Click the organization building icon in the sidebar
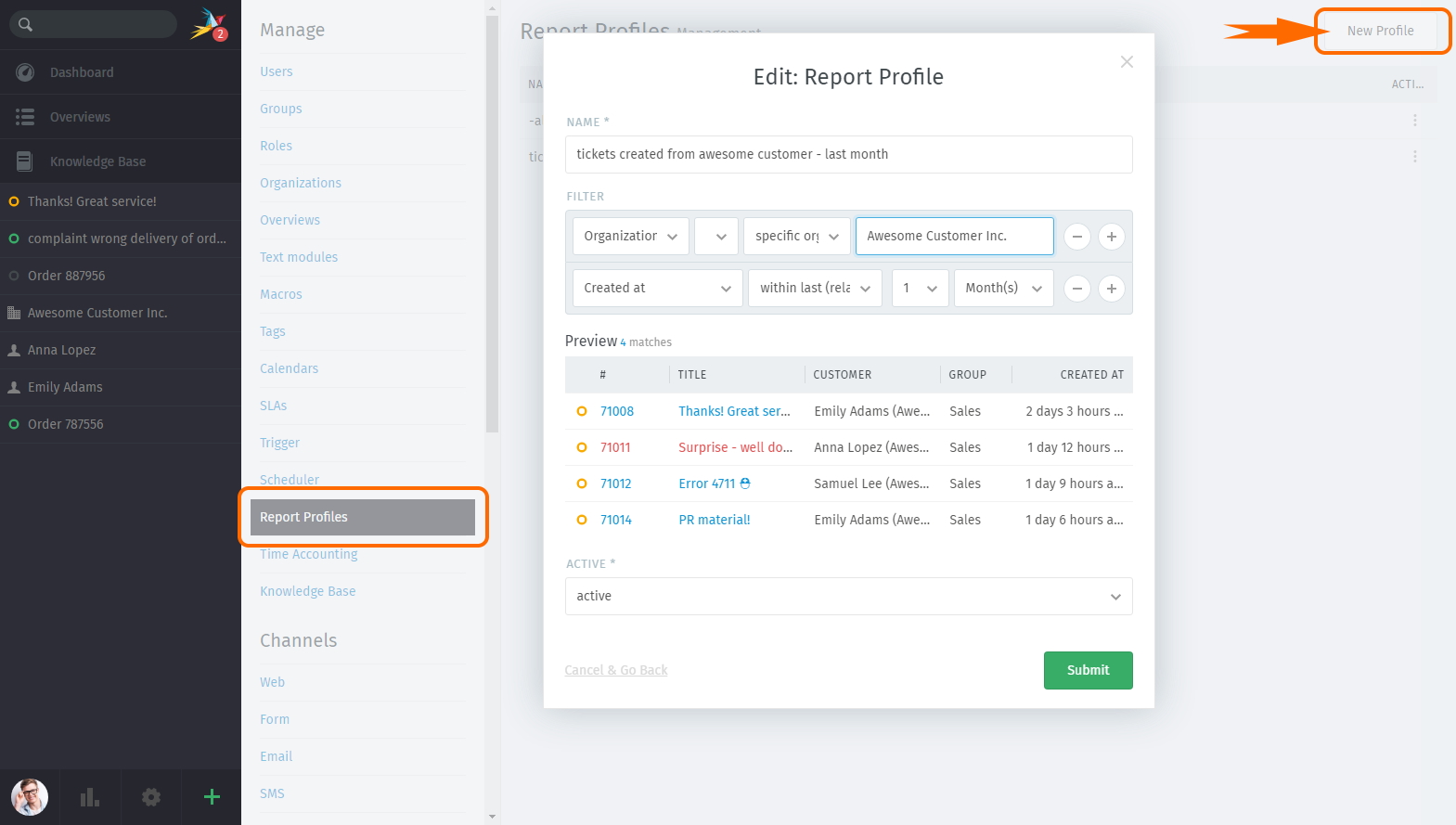The height and width of the screenshot is (825, 1456). (14, 313)
